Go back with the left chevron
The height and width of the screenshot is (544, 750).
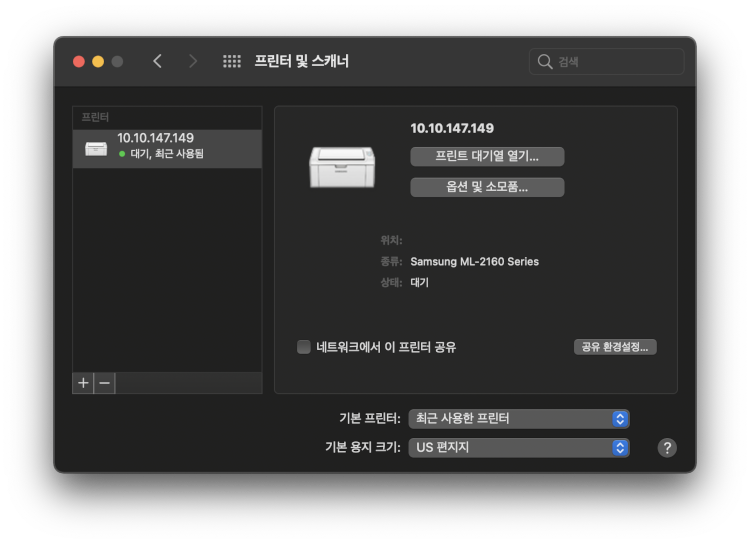(x=157, y=61)
